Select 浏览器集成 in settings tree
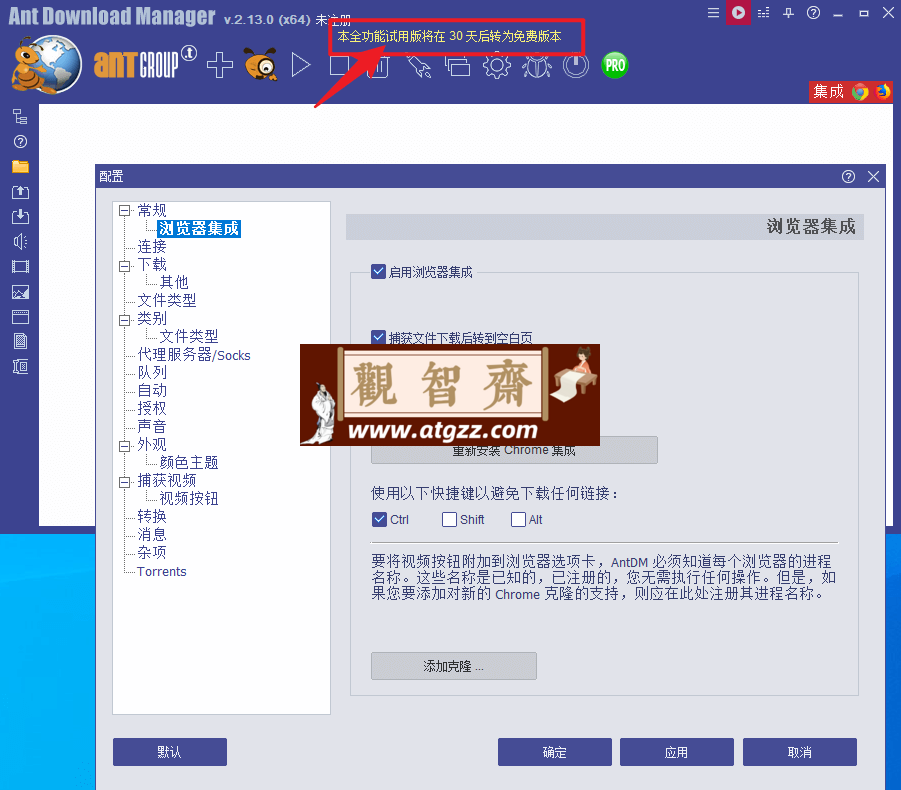This screenshot has width=901, height=790. [x=199, y=228]
